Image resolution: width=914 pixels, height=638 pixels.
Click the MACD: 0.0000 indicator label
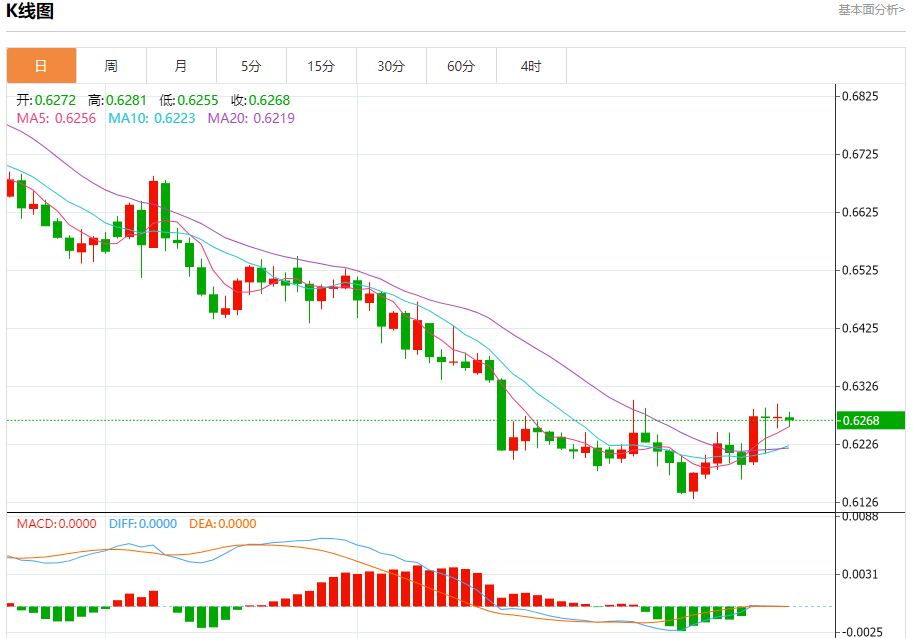(57, 524)
